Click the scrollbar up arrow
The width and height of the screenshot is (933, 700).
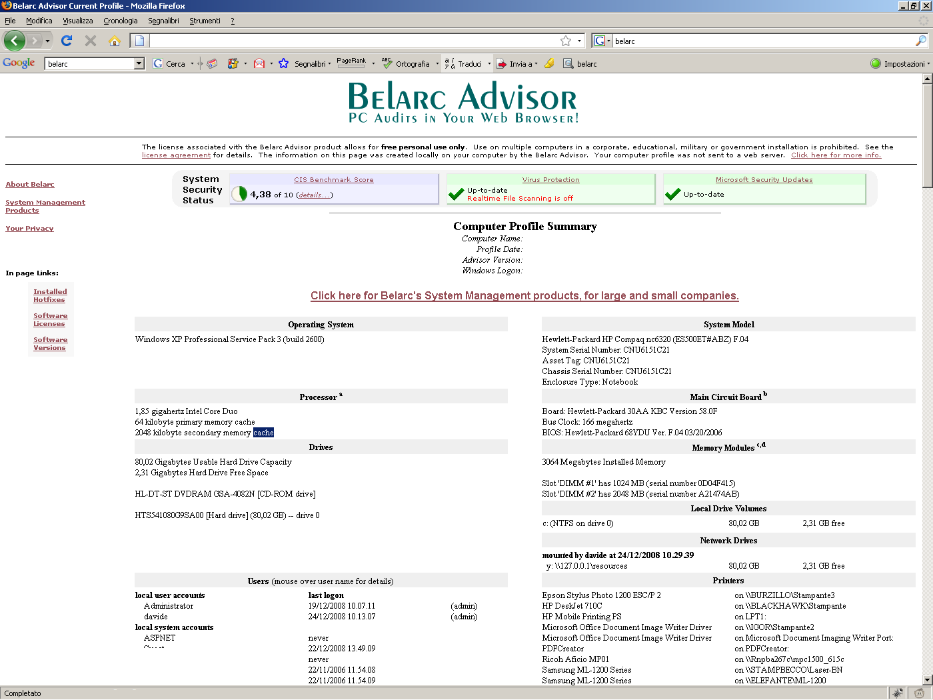tap(927, 79)
